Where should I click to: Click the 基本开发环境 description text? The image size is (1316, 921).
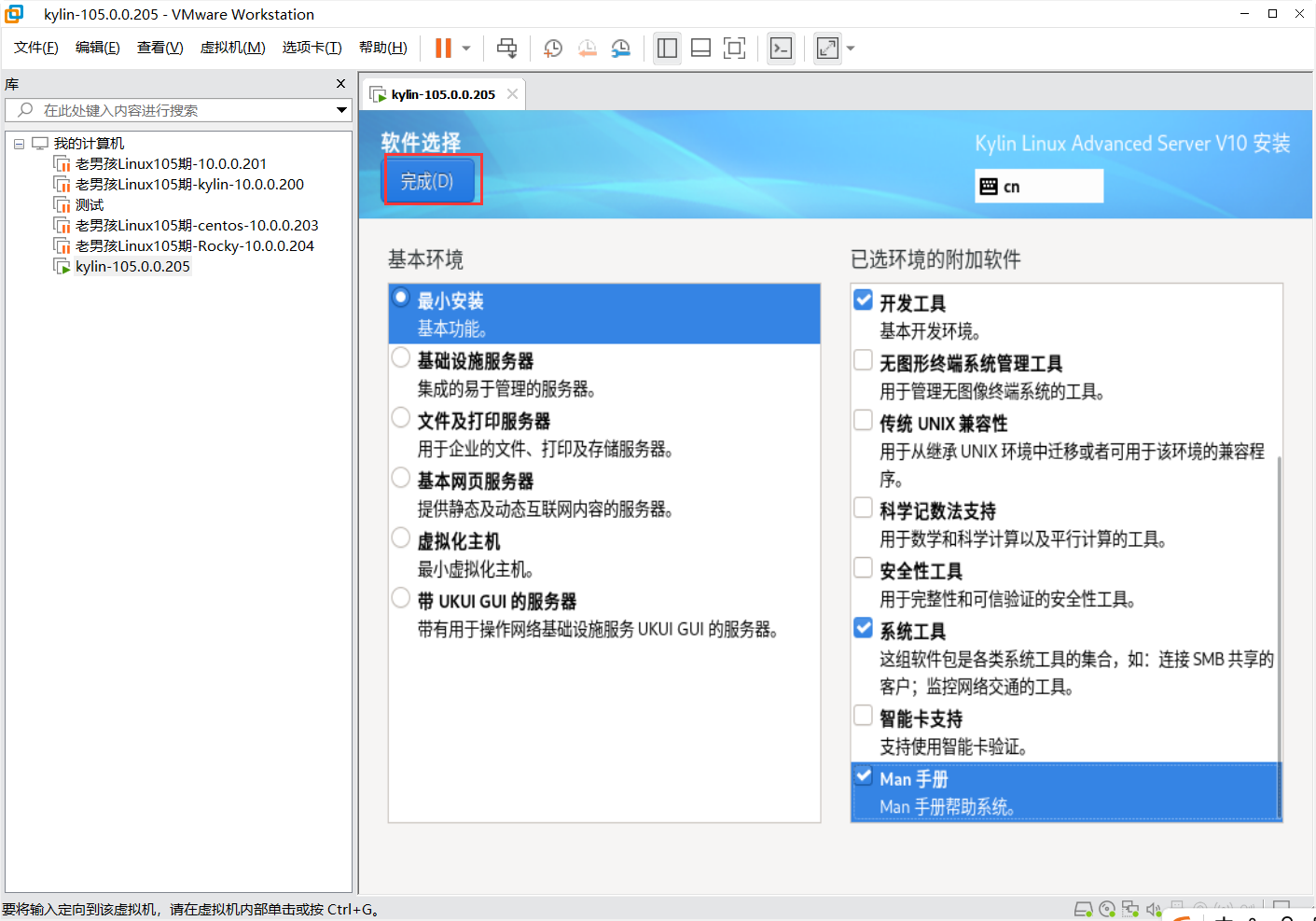tap(930, 331)
